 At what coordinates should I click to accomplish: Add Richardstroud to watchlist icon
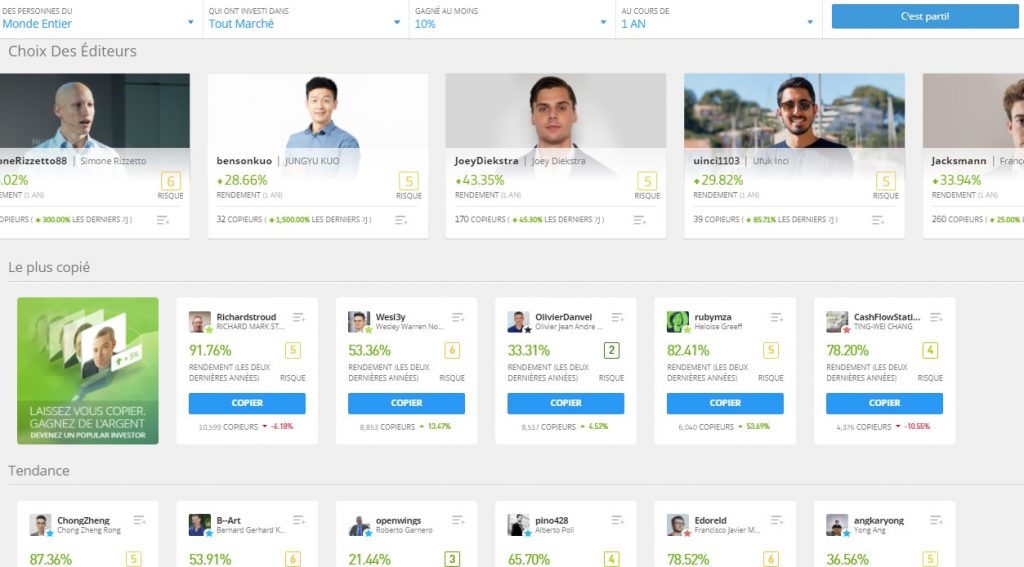tap(298, 317)
